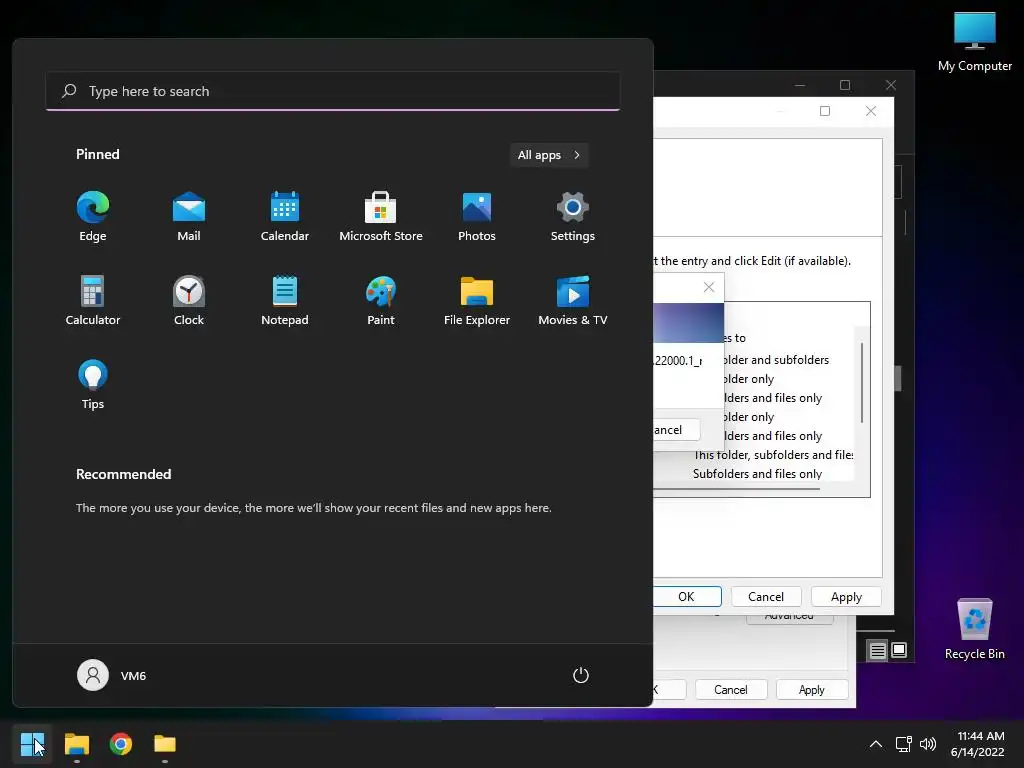This screenshot has width=1024, height=768.
Task: Open Microsoft Store from pinned apps
Action: tap(381, 216)
